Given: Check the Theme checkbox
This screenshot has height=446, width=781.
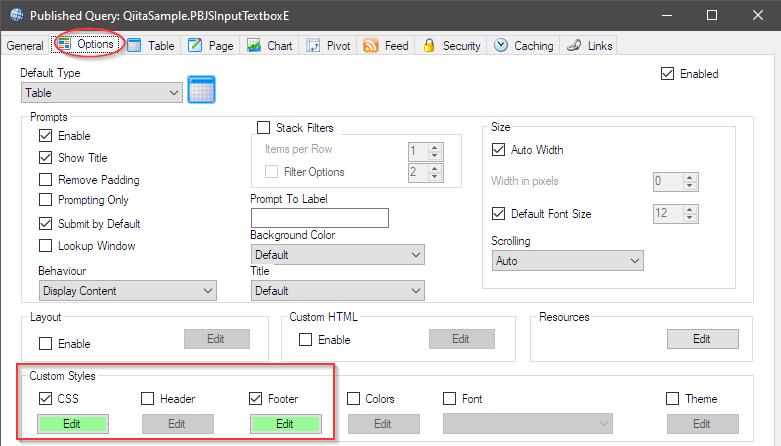Looking at the screenshot, I should 672,399.
